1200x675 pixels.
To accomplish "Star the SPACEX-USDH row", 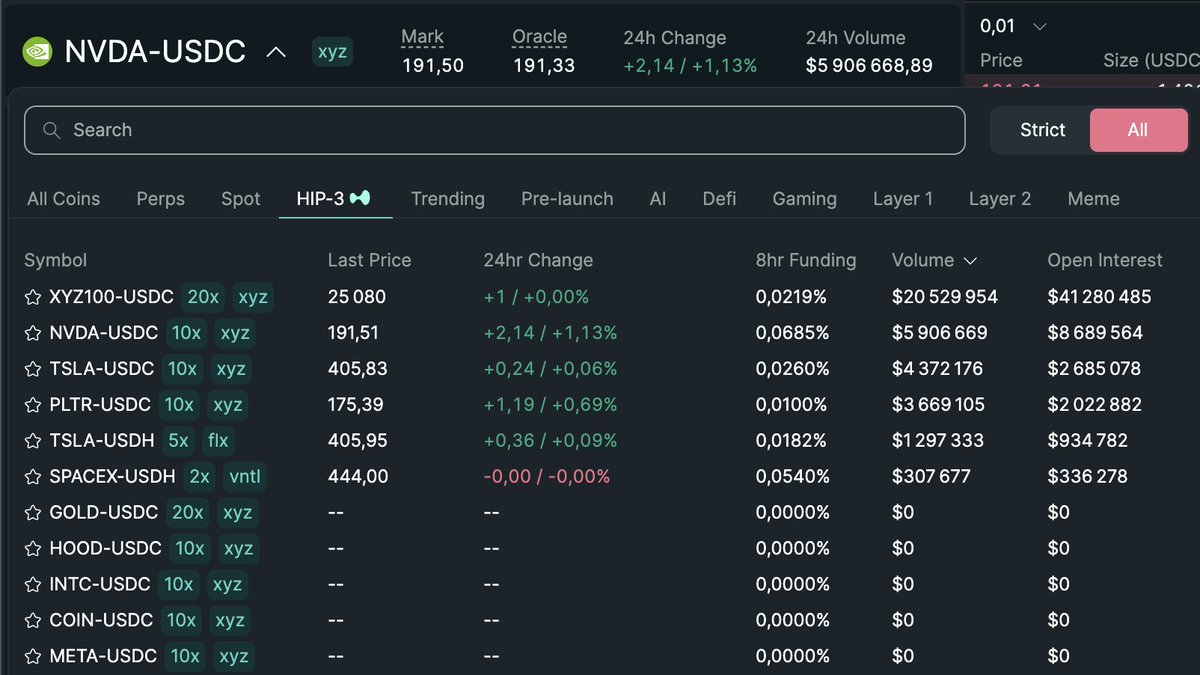I will [33, 477].
